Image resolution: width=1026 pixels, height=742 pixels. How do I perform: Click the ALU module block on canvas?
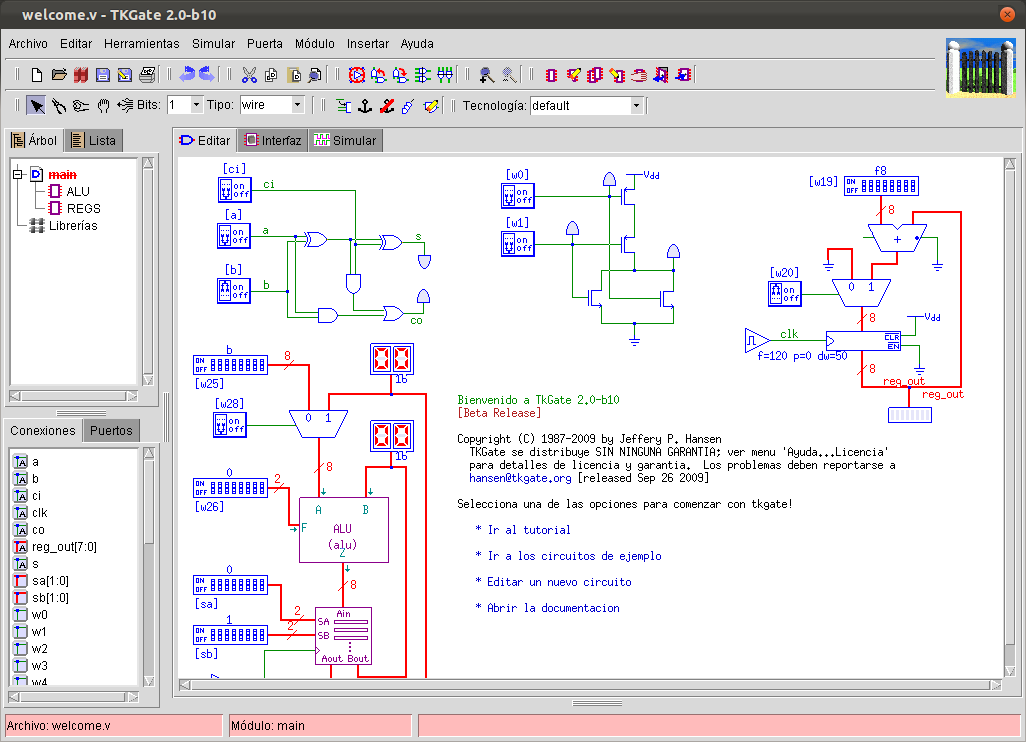click(x=344, y=530)
